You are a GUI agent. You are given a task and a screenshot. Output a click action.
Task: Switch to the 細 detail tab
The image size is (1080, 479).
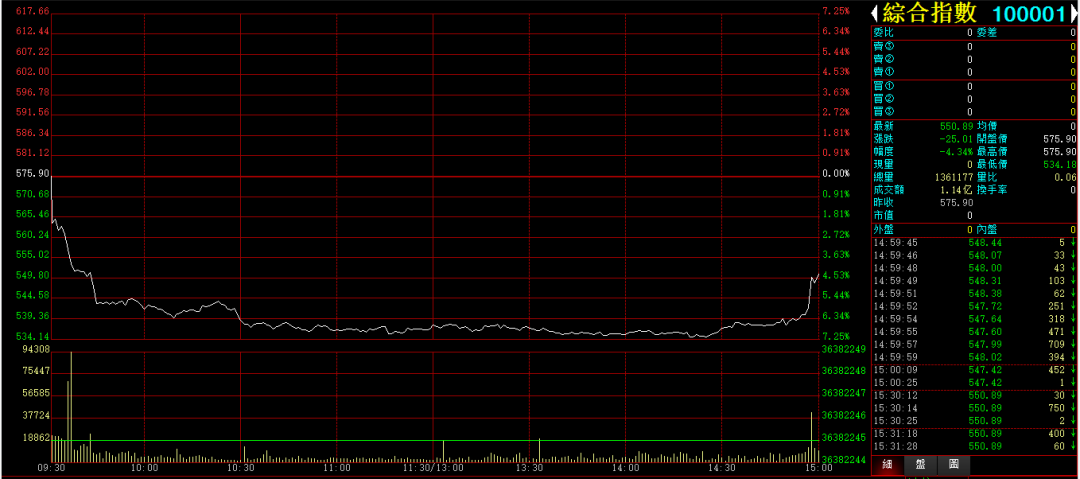pyautogui.click(x=888, y=465)
